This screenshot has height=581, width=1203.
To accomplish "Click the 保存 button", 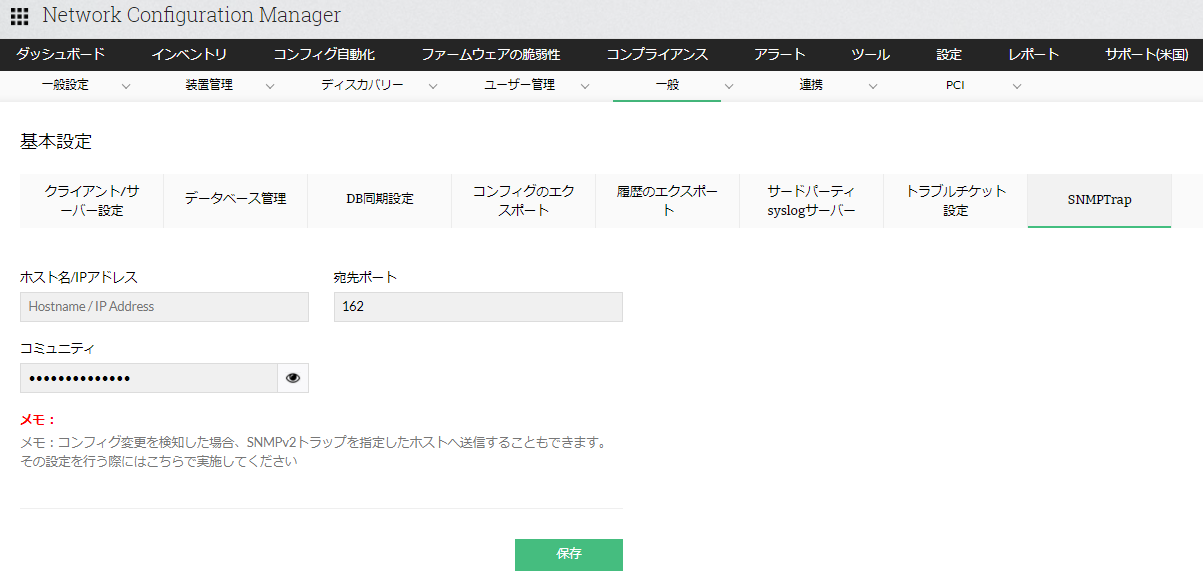I will [x=568, y=554].
